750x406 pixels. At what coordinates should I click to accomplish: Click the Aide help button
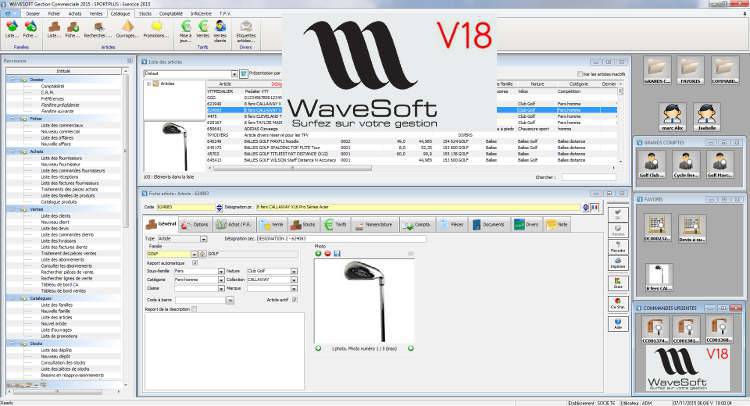[618, 324]
